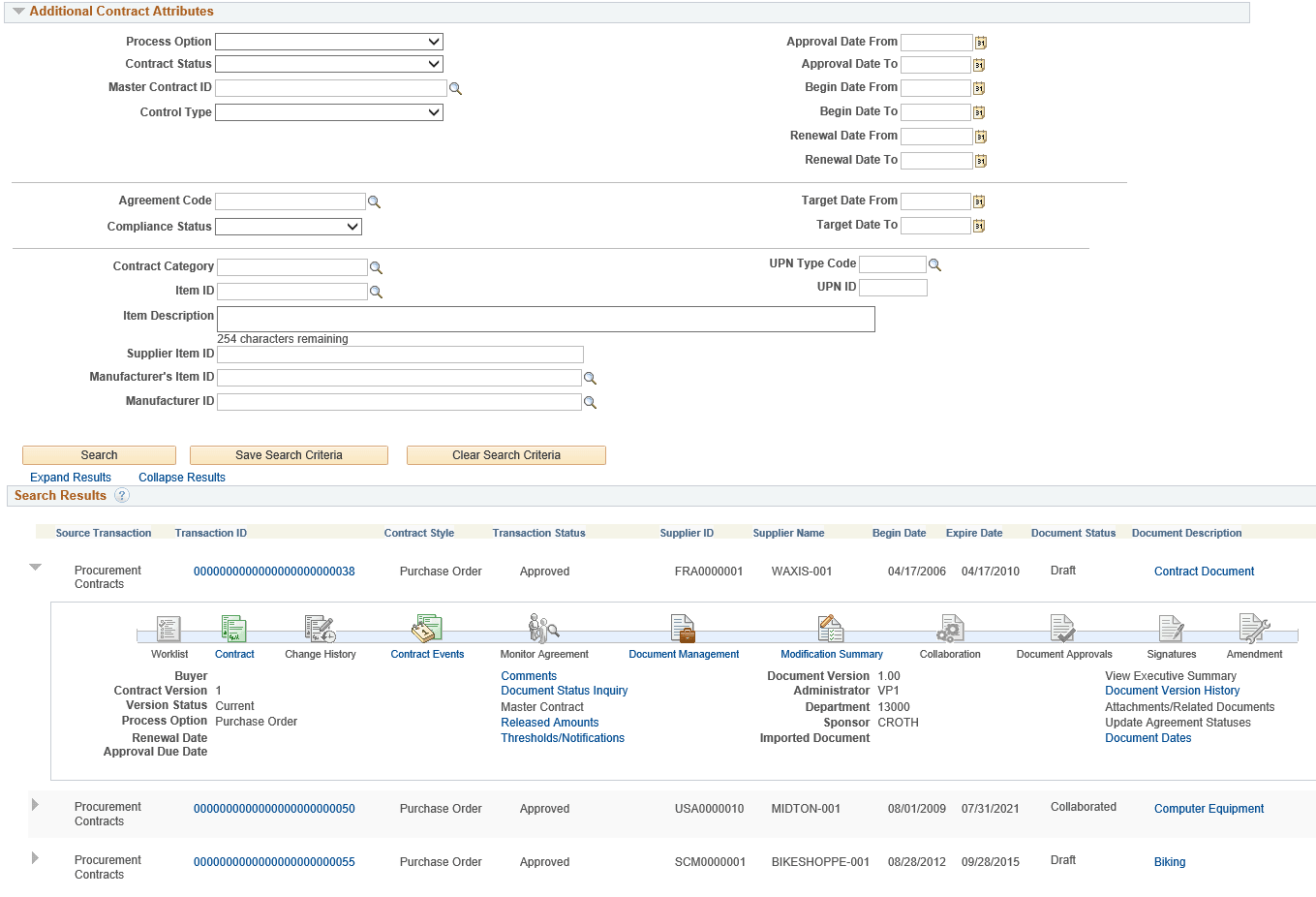
Task: Open Change History for the contract
Action: point(320,628)
